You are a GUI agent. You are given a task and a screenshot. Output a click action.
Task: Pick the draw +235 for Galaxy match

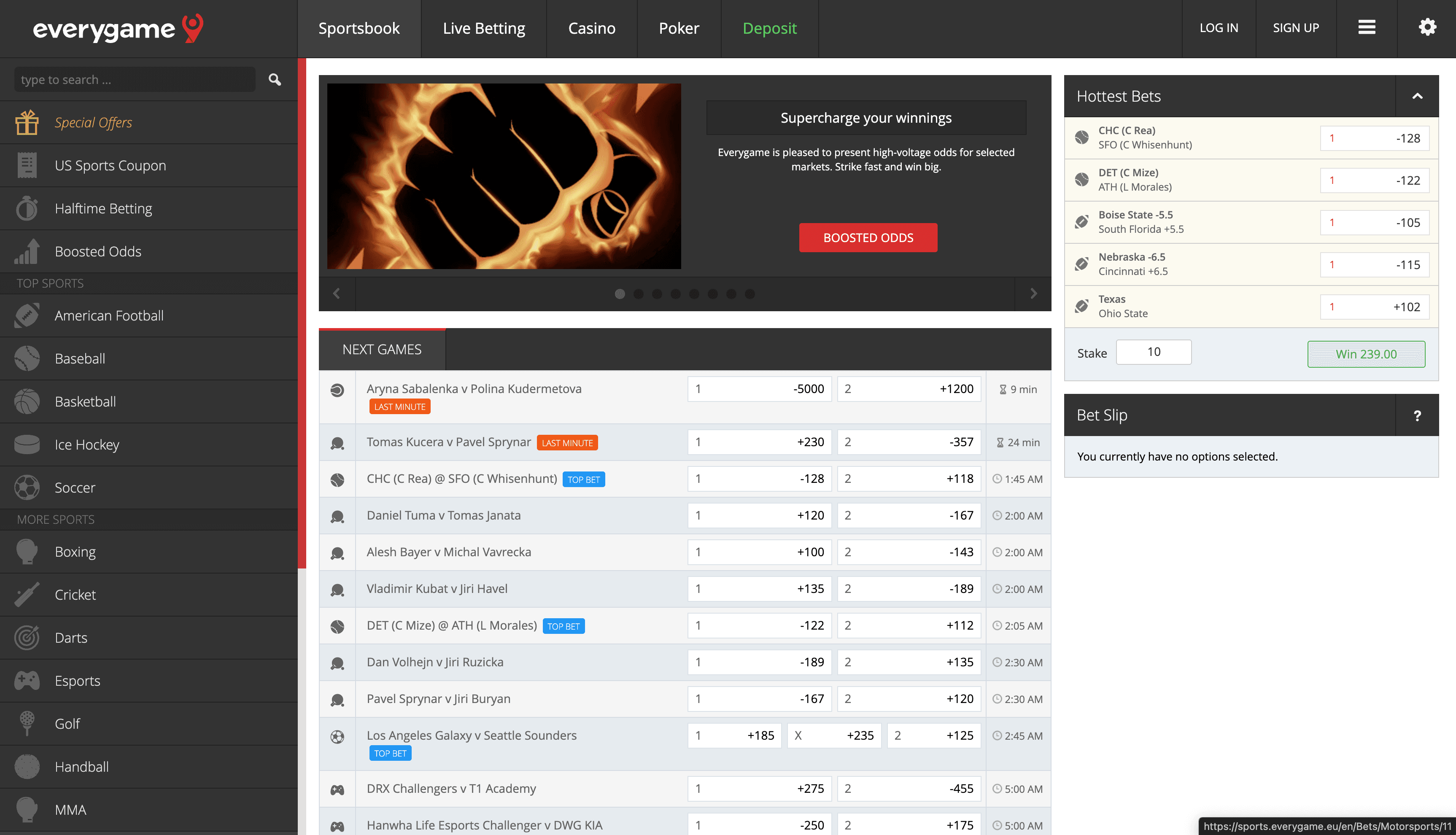point(834,735)
